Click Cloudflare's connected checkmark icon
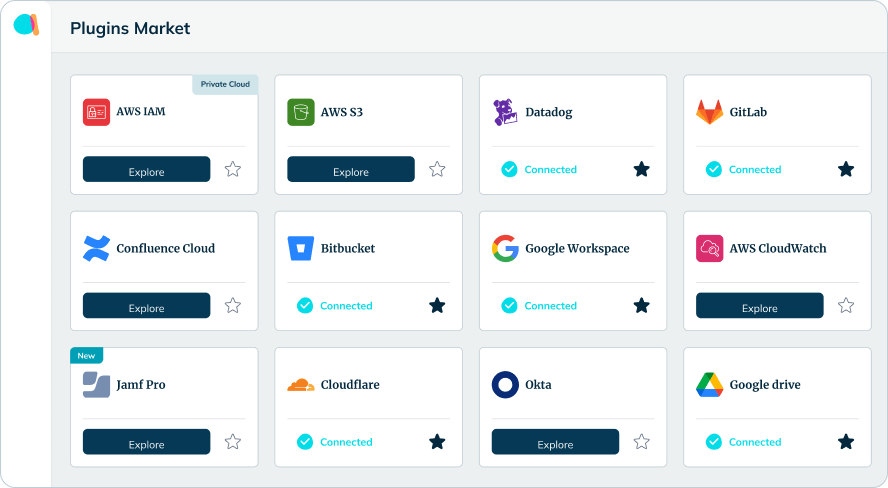This screenshot has height=488, width=888. pos(305,442)
